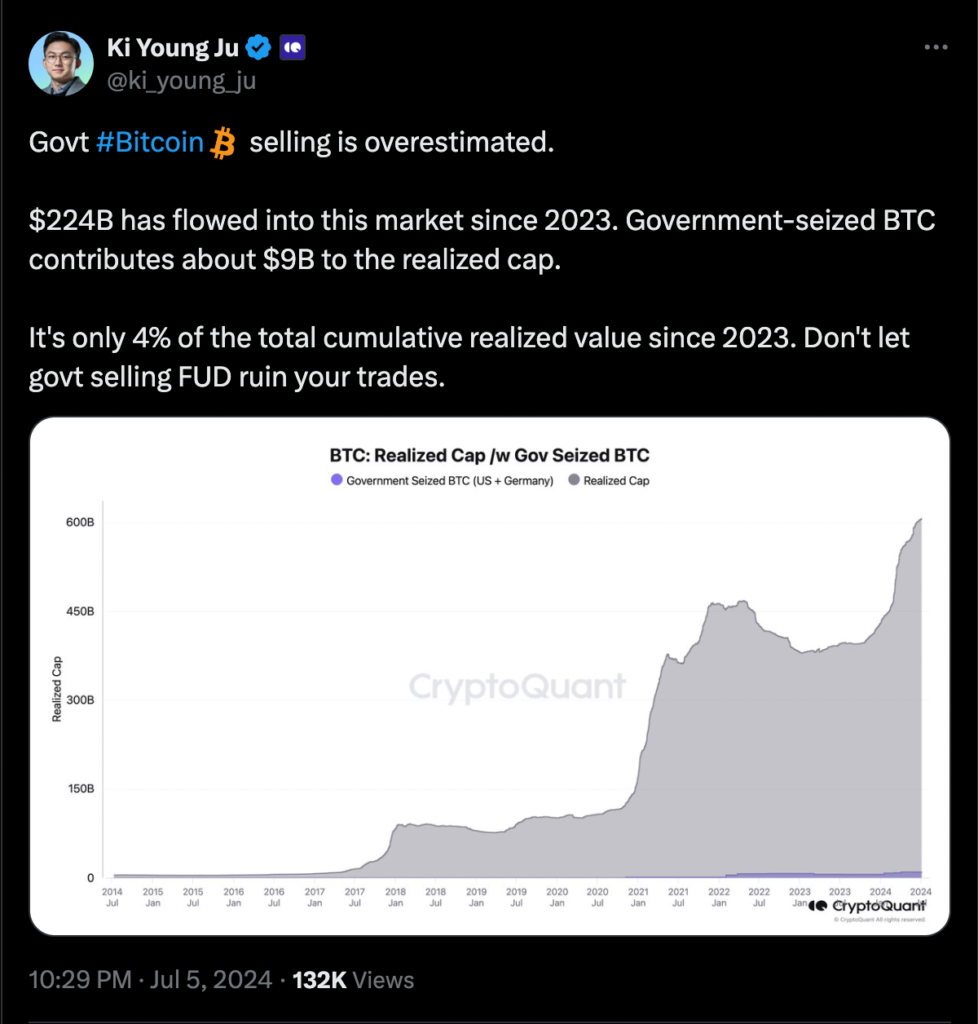Click the purple legend dot for Government Seized BTC
This screenshot has width=978, height=1024.
(335, 481)
